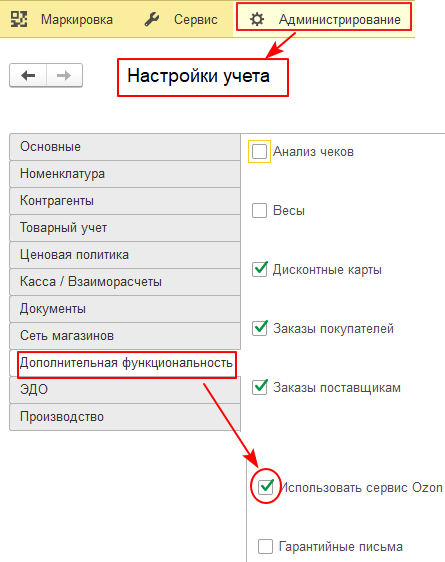Open the Администрирование section
Viewport: 445px width, 562px height.
[340, 19]
